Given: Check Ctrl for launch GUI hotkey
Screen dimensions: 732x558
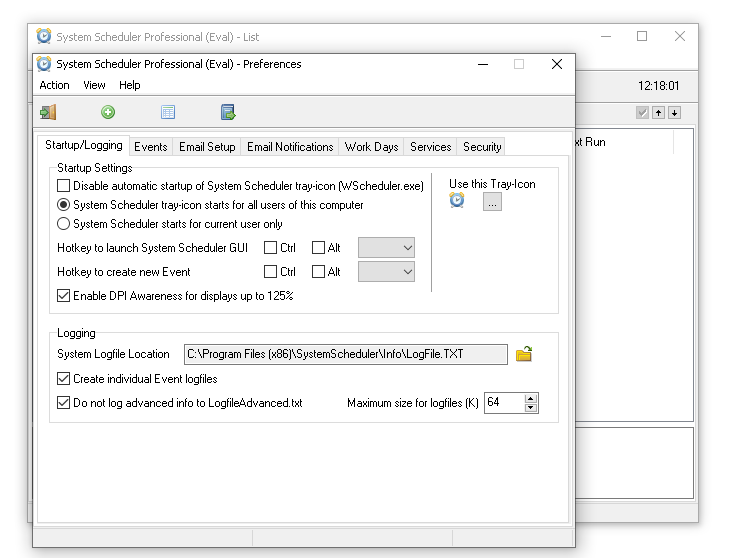Looking at the screenshot, I should click(270, 248).
